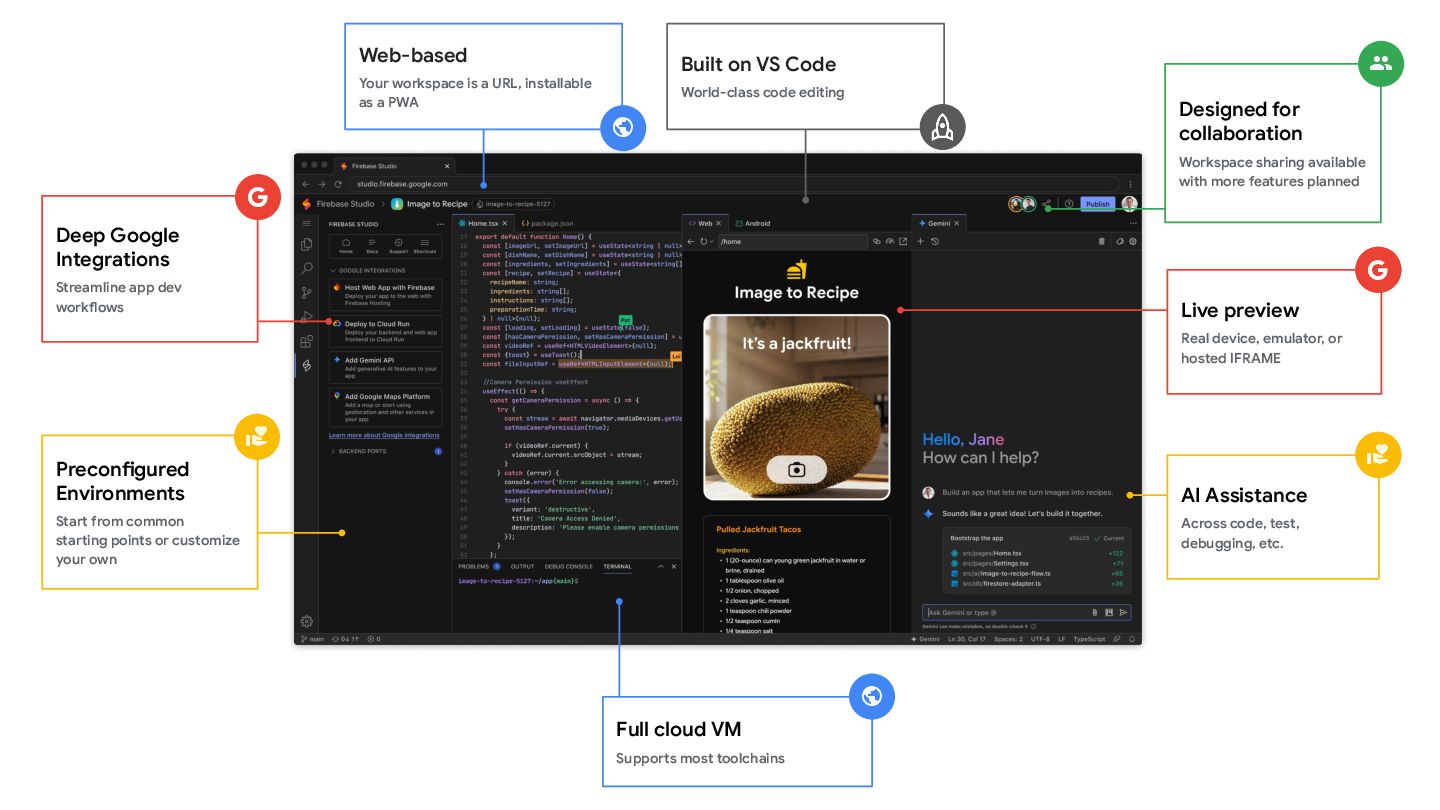Collapse the Google Integrations section
The height and width of the screenshot is (810, 1440).
[368, 271]
